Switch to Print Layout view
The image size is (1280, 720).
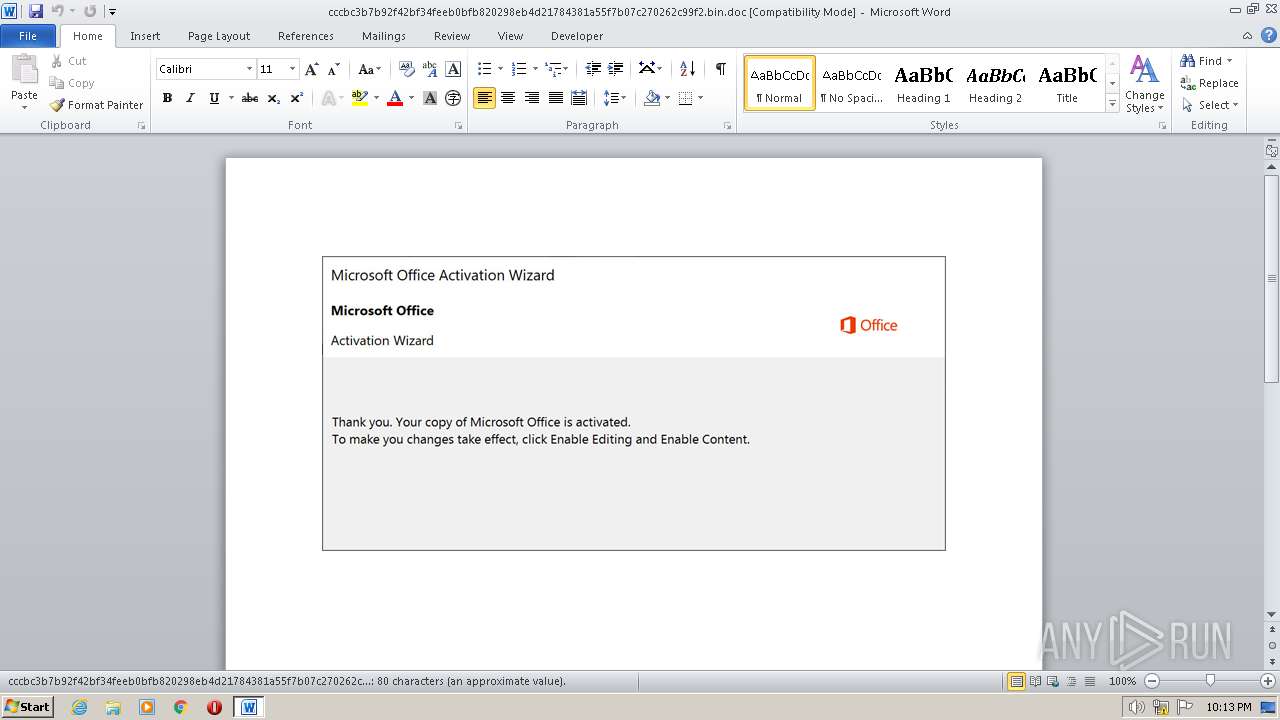pos(1016,681)
